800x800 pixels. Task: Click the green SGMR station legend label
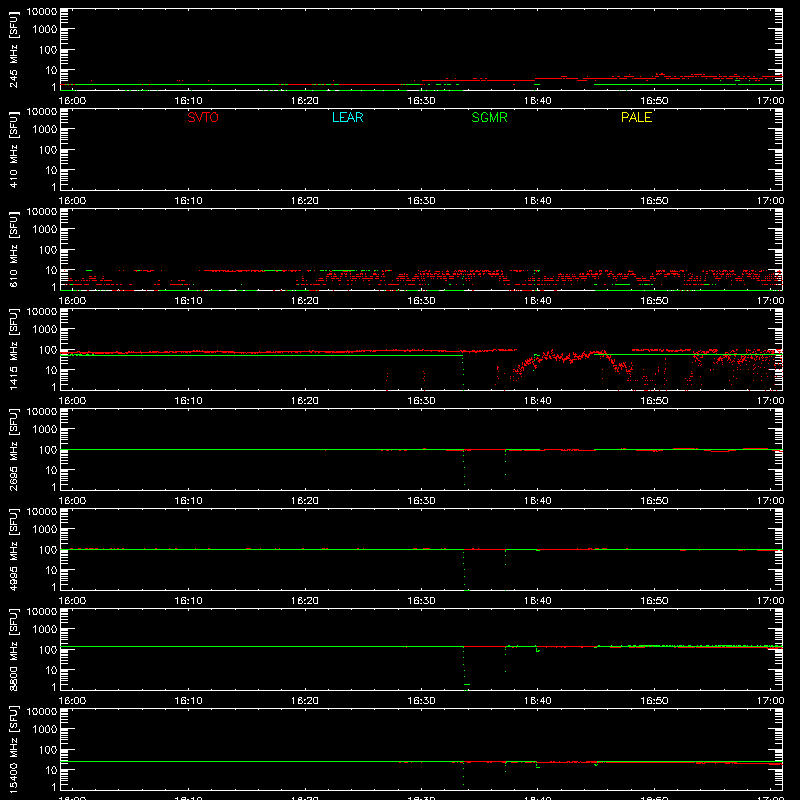[x=489, y=117]
